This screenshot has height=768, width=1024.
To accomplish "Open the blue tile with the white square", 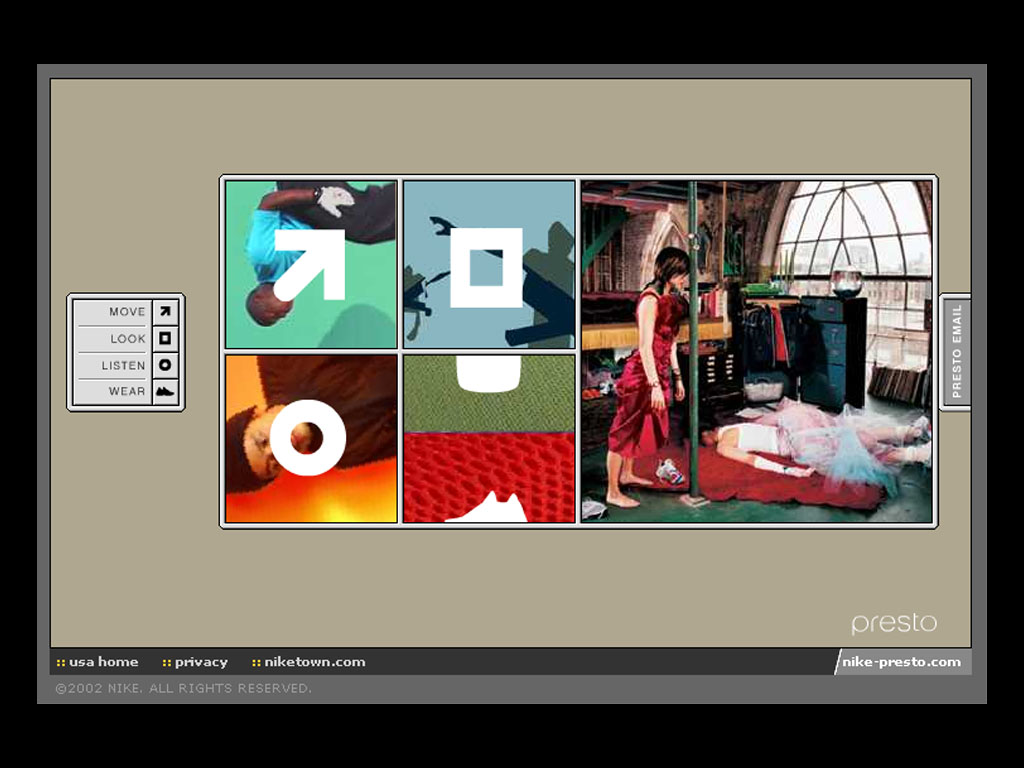I will click(x=489, y=264).
